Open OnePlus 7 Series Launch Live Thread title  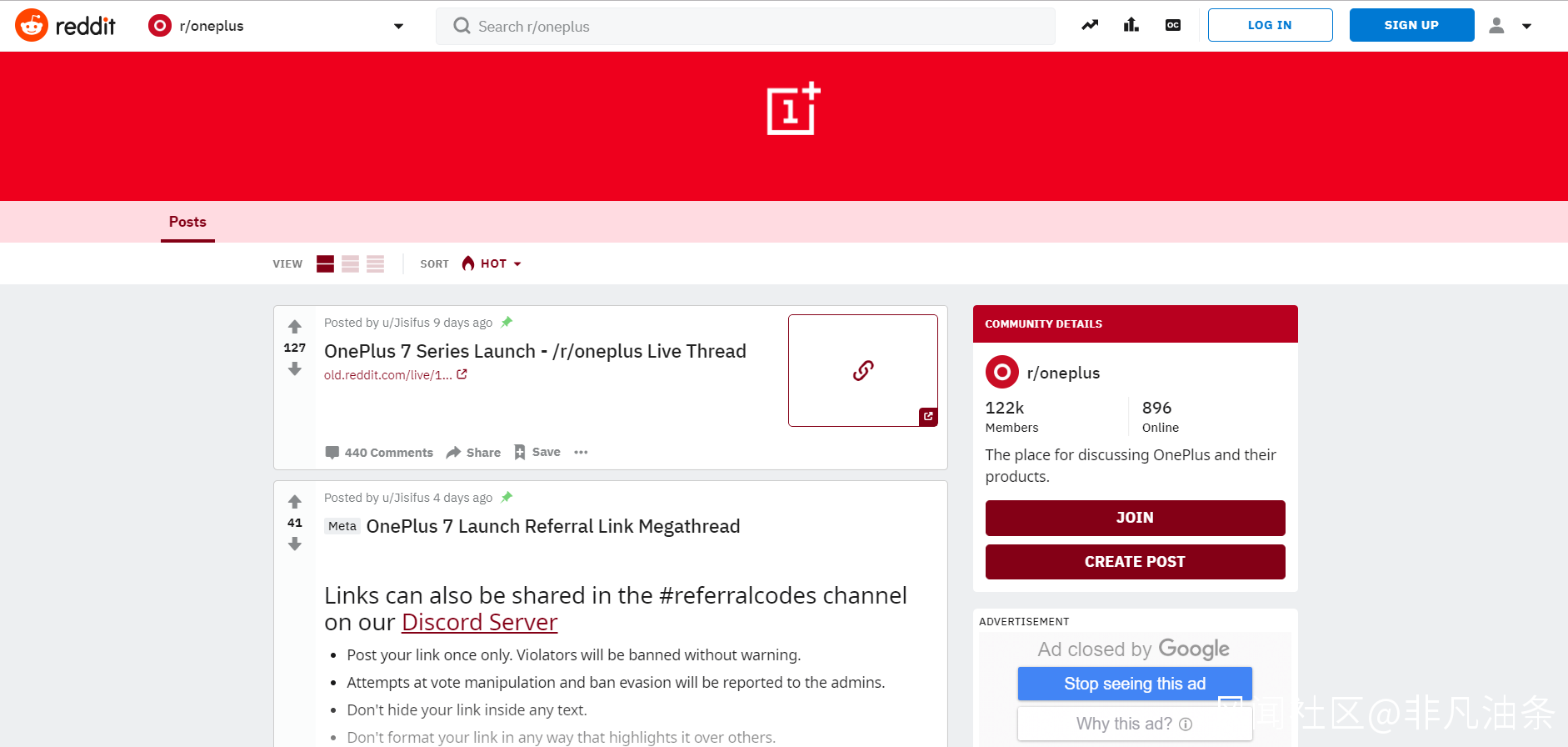point(535,351)
